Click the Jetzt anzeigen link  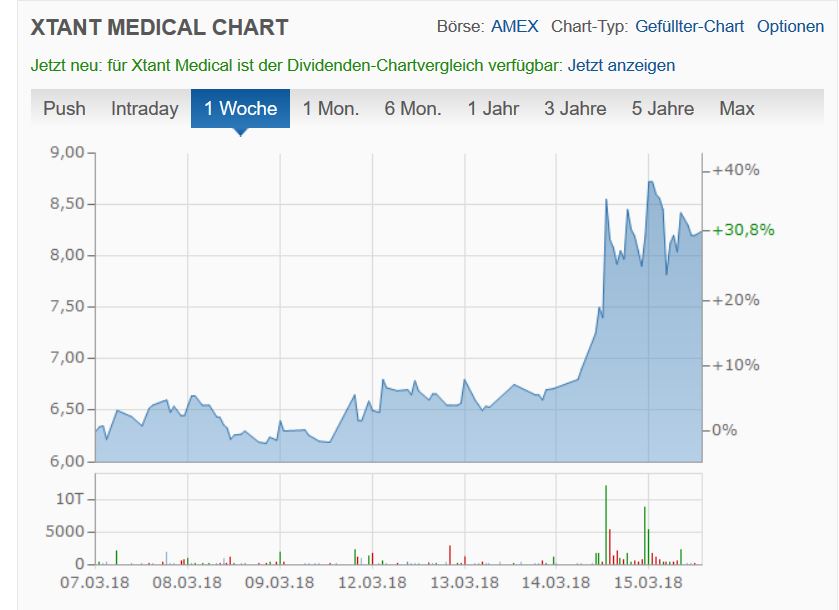(x=621, y=65)
